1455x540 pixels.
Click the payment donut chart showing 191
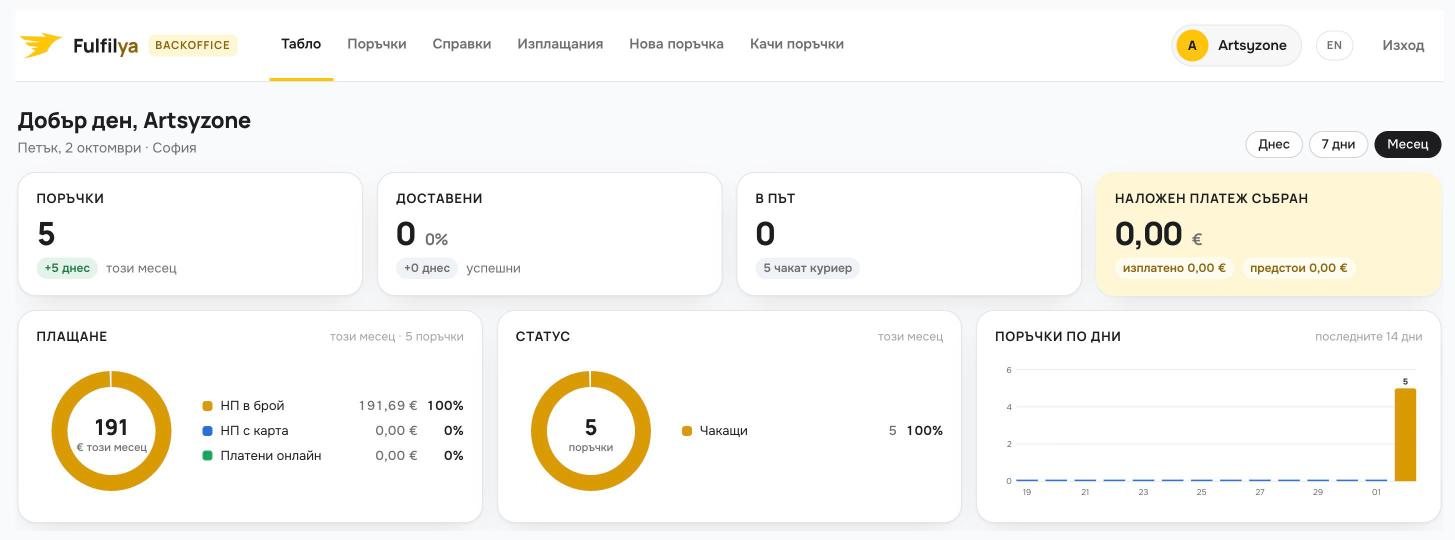tap(111, 431)
